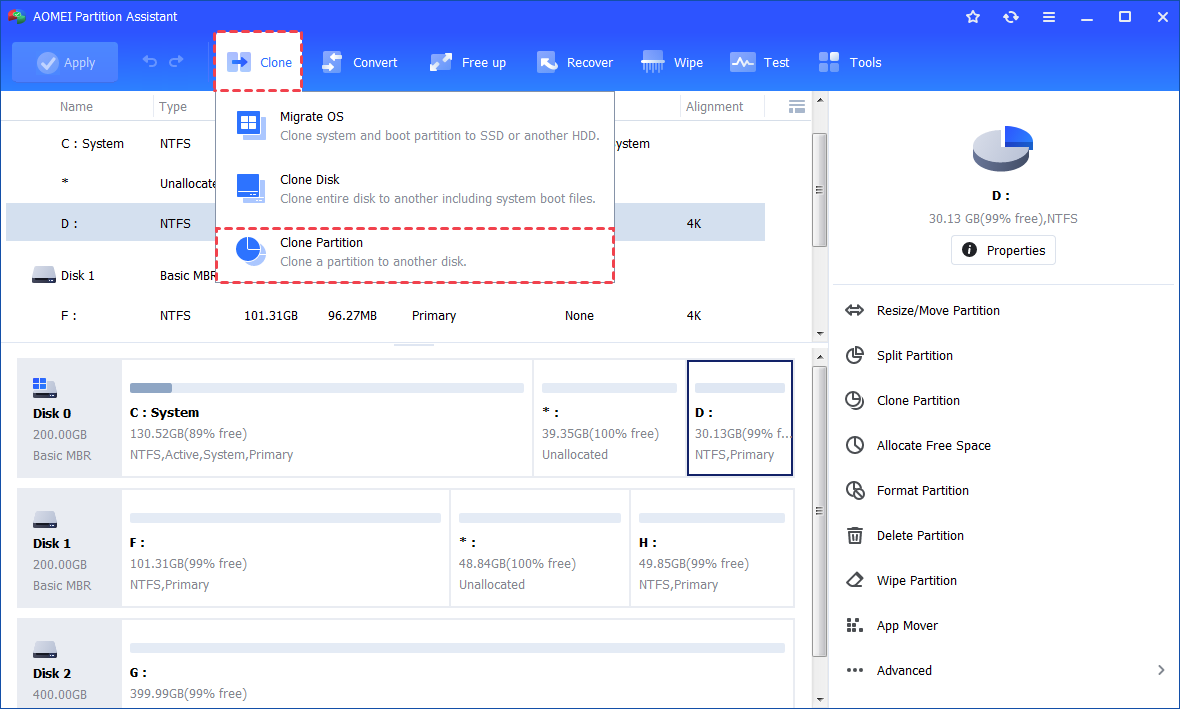The height and width of the screenshot is (709, 1180).
Task: Click the App Mover grid icon
Action: pyautogui.click(x=854, y=625)
